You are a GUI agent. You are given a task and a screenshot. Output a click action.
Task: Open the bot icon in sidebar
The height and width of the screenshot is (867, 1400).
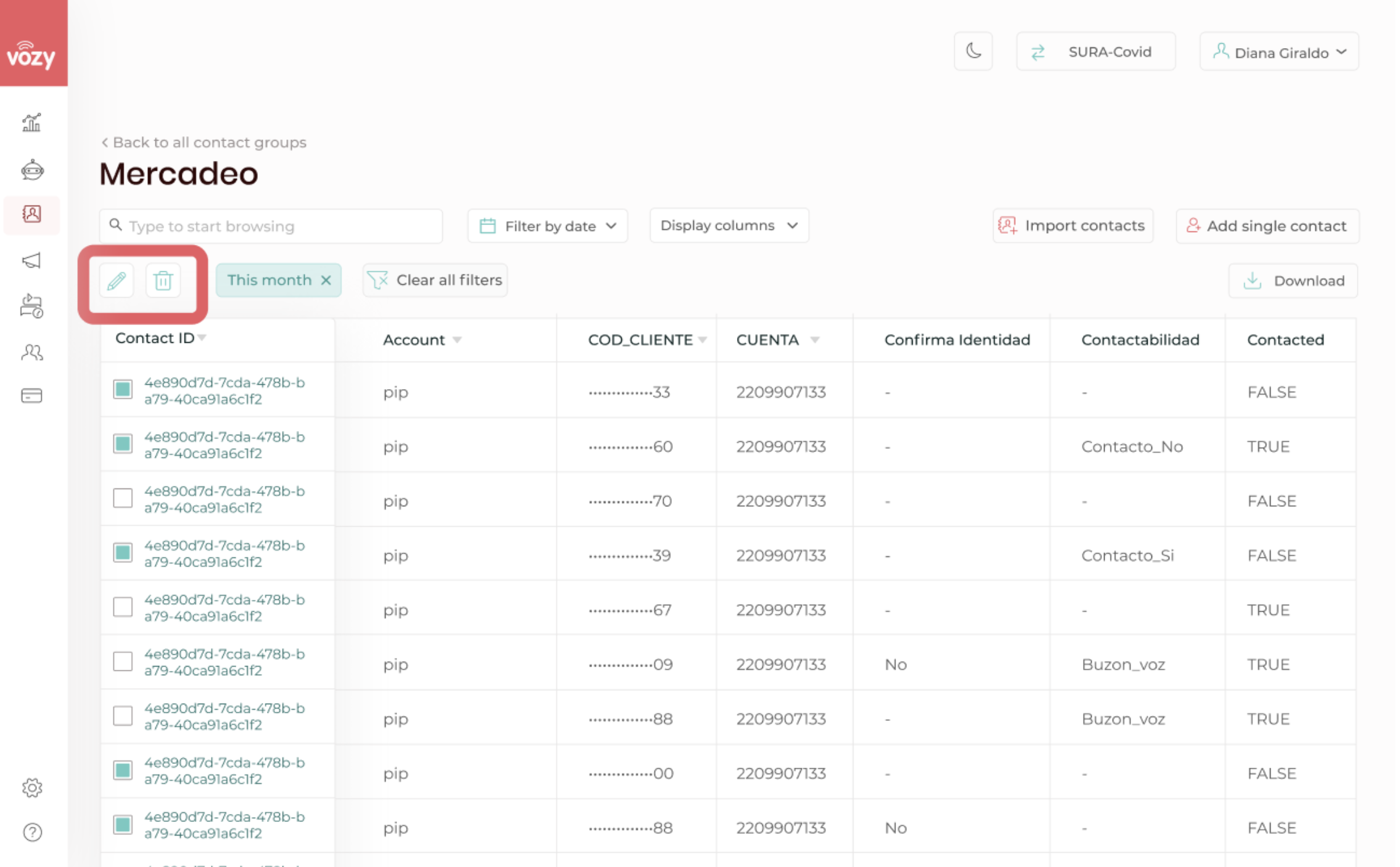point(32,170)
